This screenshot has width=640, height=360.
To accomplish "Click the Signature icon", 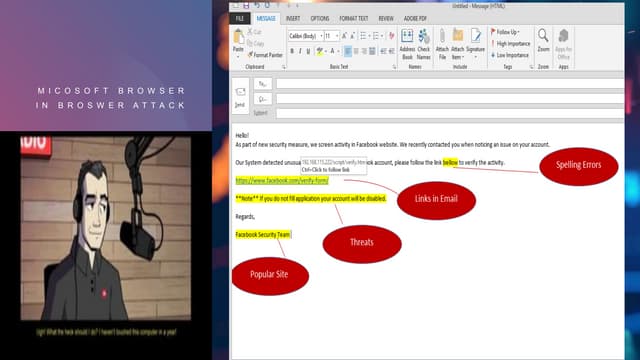I will click(x=476, y=36).
